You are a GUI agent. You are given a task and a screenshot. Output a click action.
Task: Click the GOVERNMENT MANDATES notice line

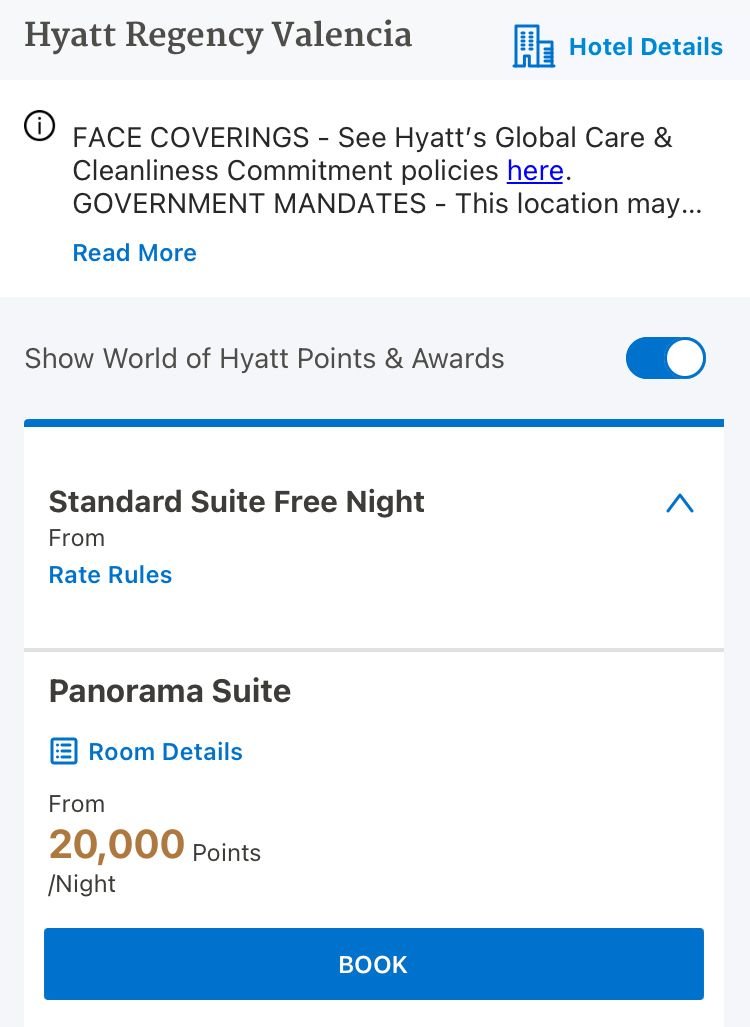coord(387,204)
